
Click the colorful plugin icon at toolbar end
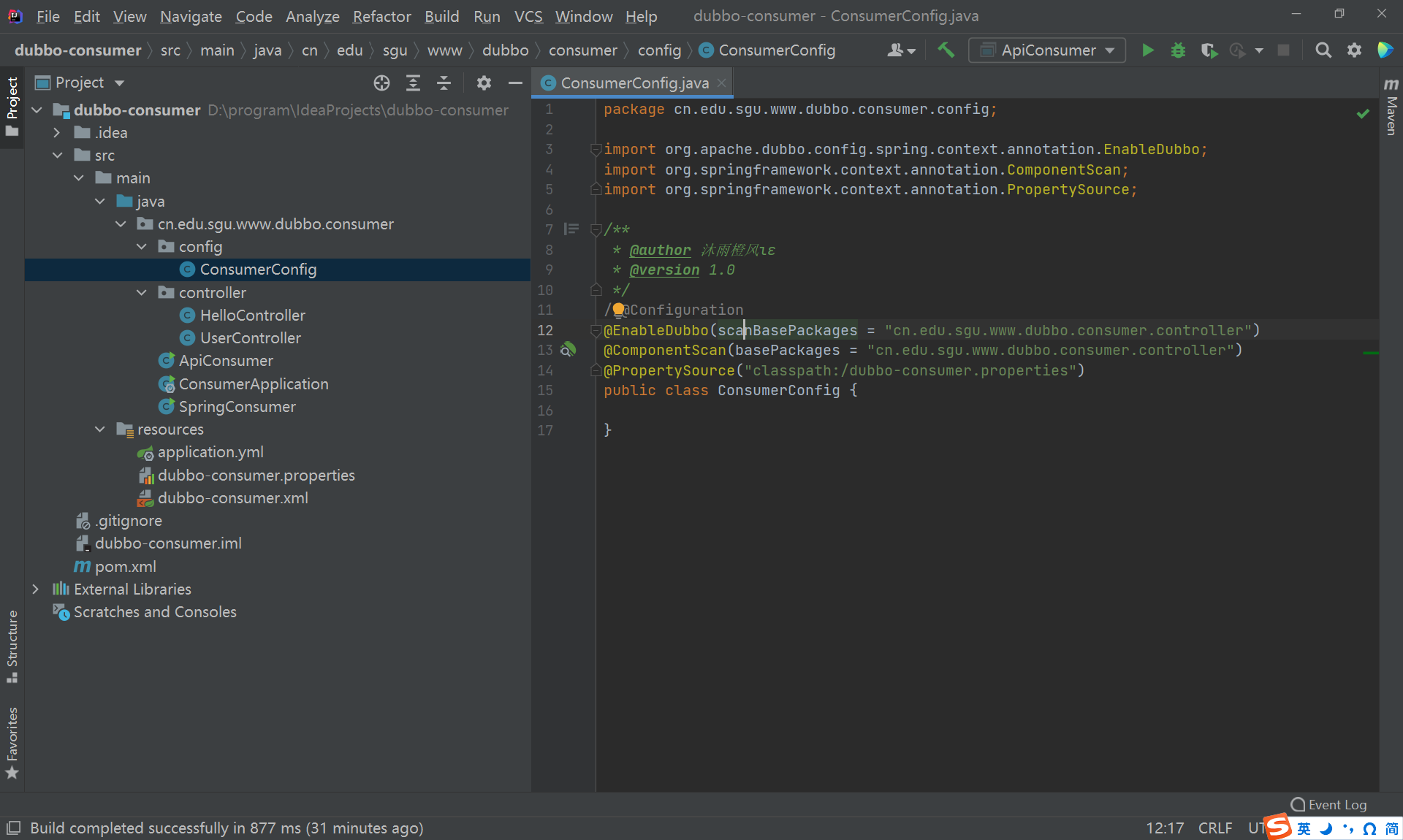coord(1385,50)
